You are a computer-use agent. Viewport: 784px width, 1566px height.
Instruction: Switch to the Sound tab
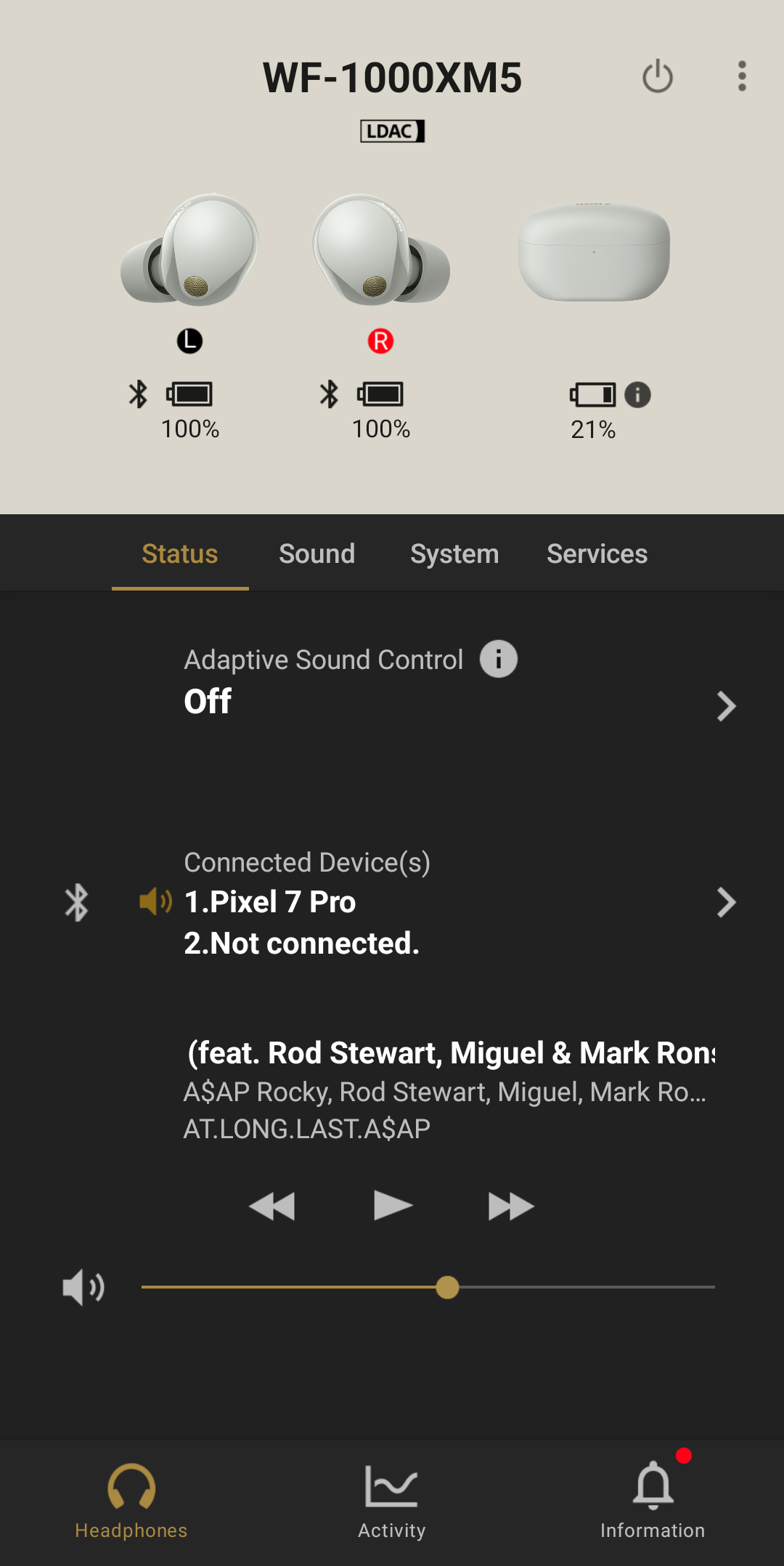pos(317,553)
